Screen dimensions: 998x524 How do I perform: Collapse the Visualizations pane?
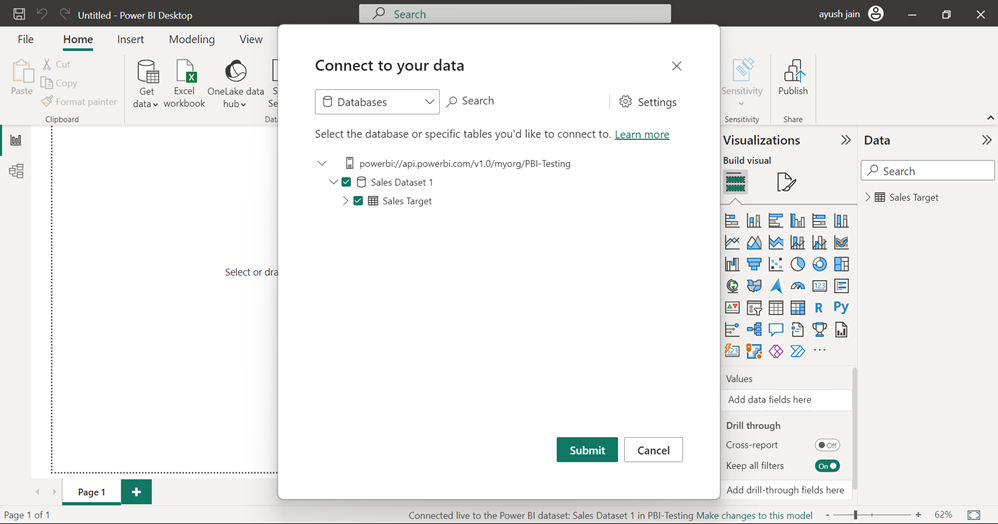[845, 140]
